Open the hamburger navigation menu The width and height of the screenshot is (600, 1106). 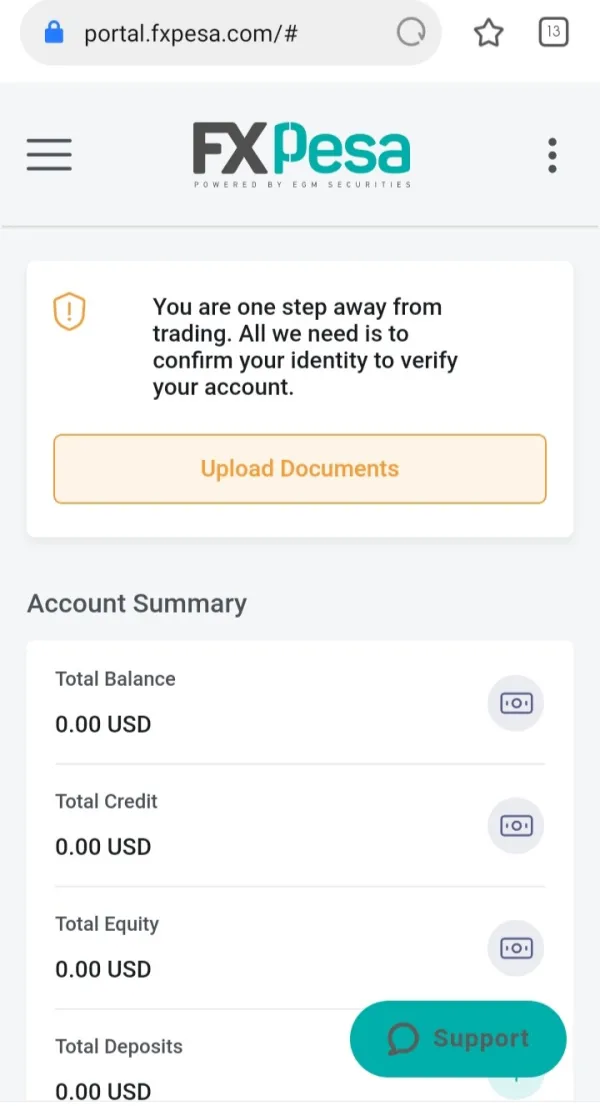pyautogui.click(x=49, y=155)
